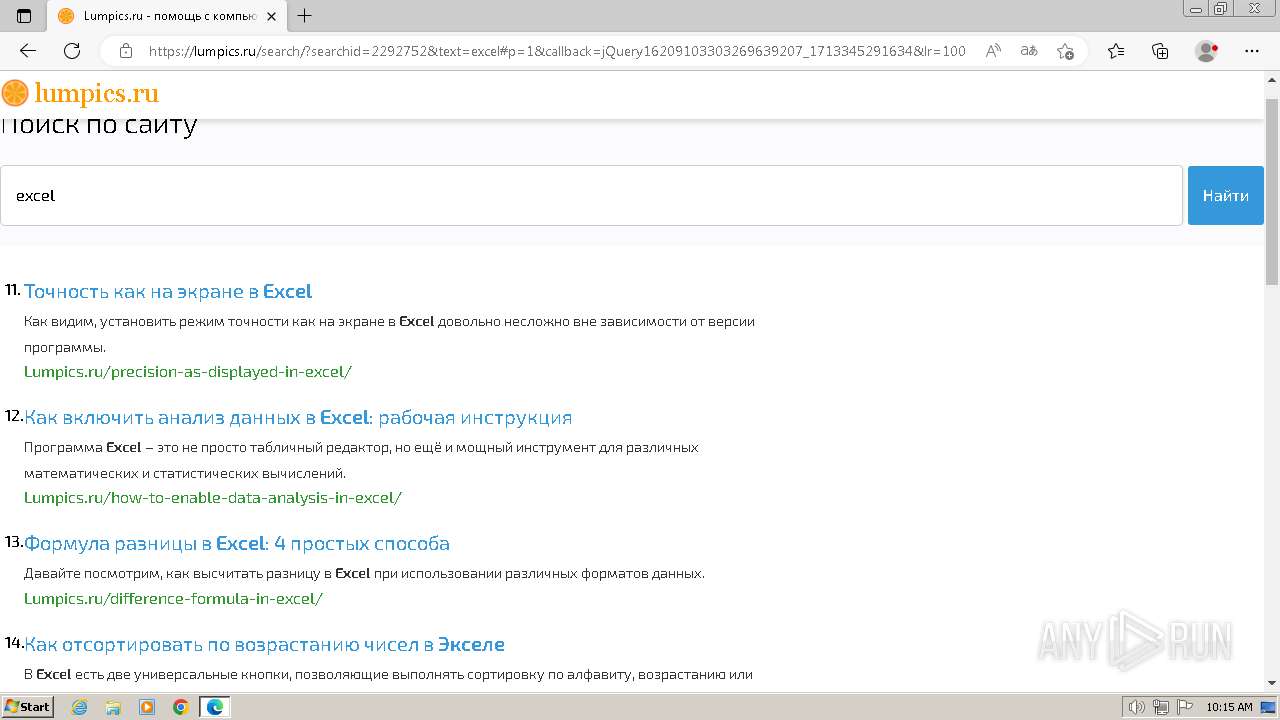Click scrollbar down arrow

[x=1272, y=683]
